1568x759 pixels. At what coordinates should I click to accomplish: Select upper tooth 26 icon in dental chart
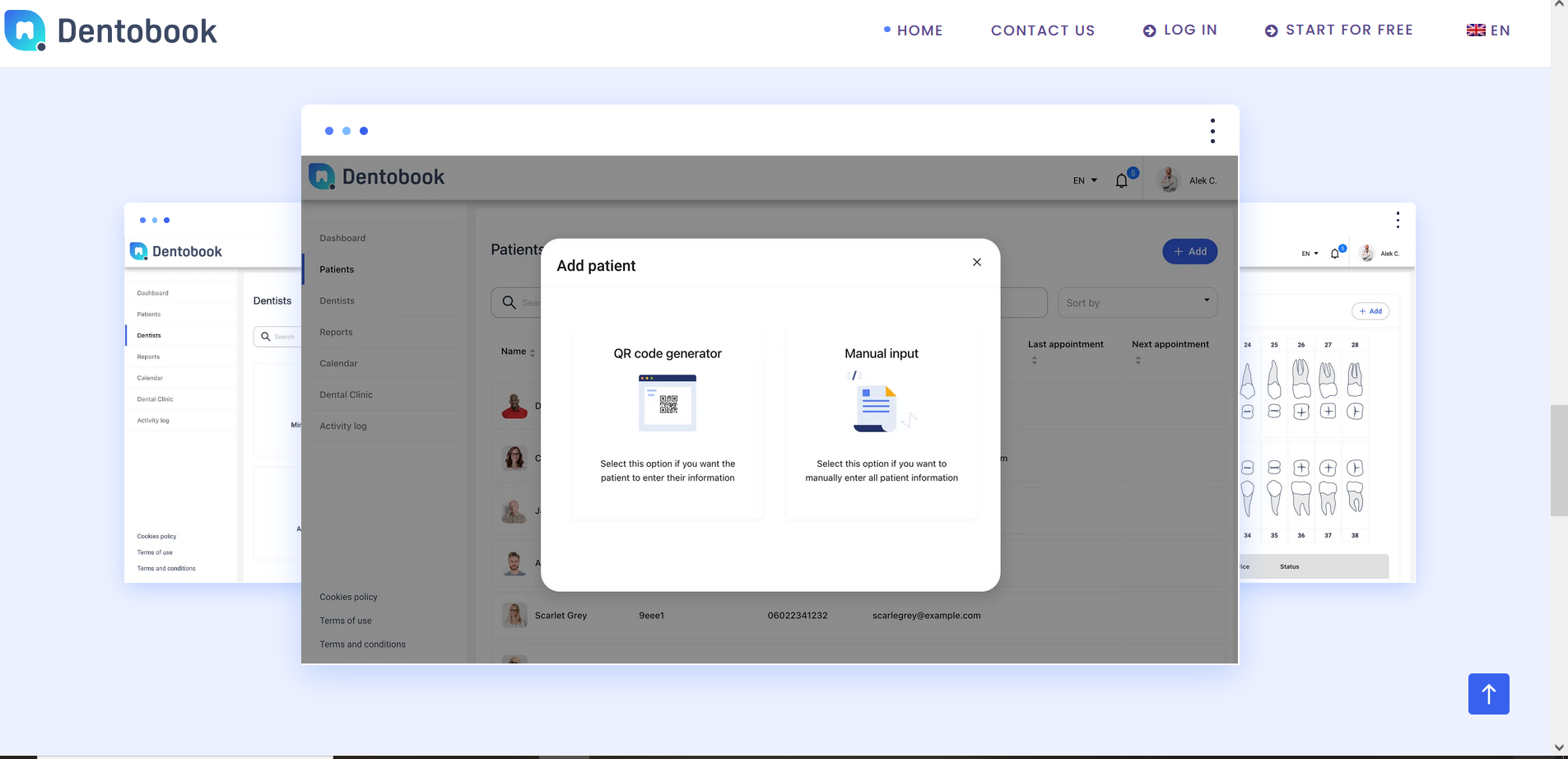(1301, 379)
